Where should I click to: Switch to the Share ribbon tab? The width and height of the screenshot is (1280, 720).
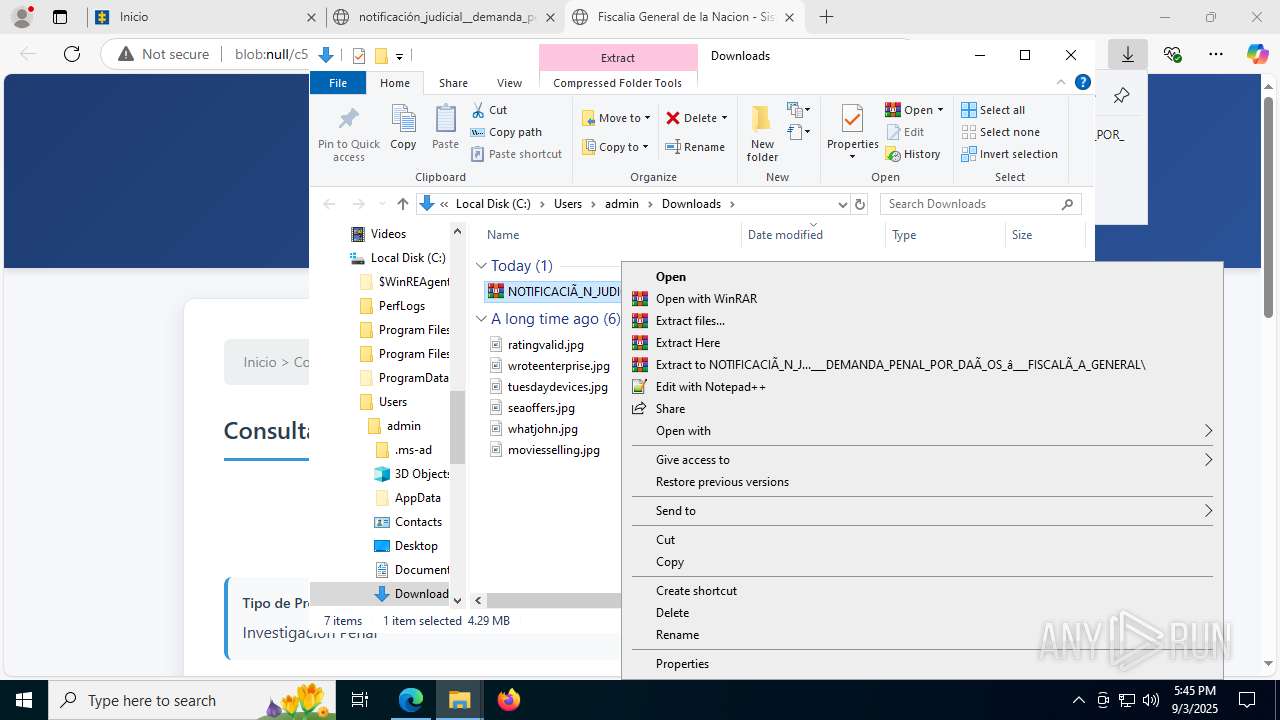(x=453, y=83)
